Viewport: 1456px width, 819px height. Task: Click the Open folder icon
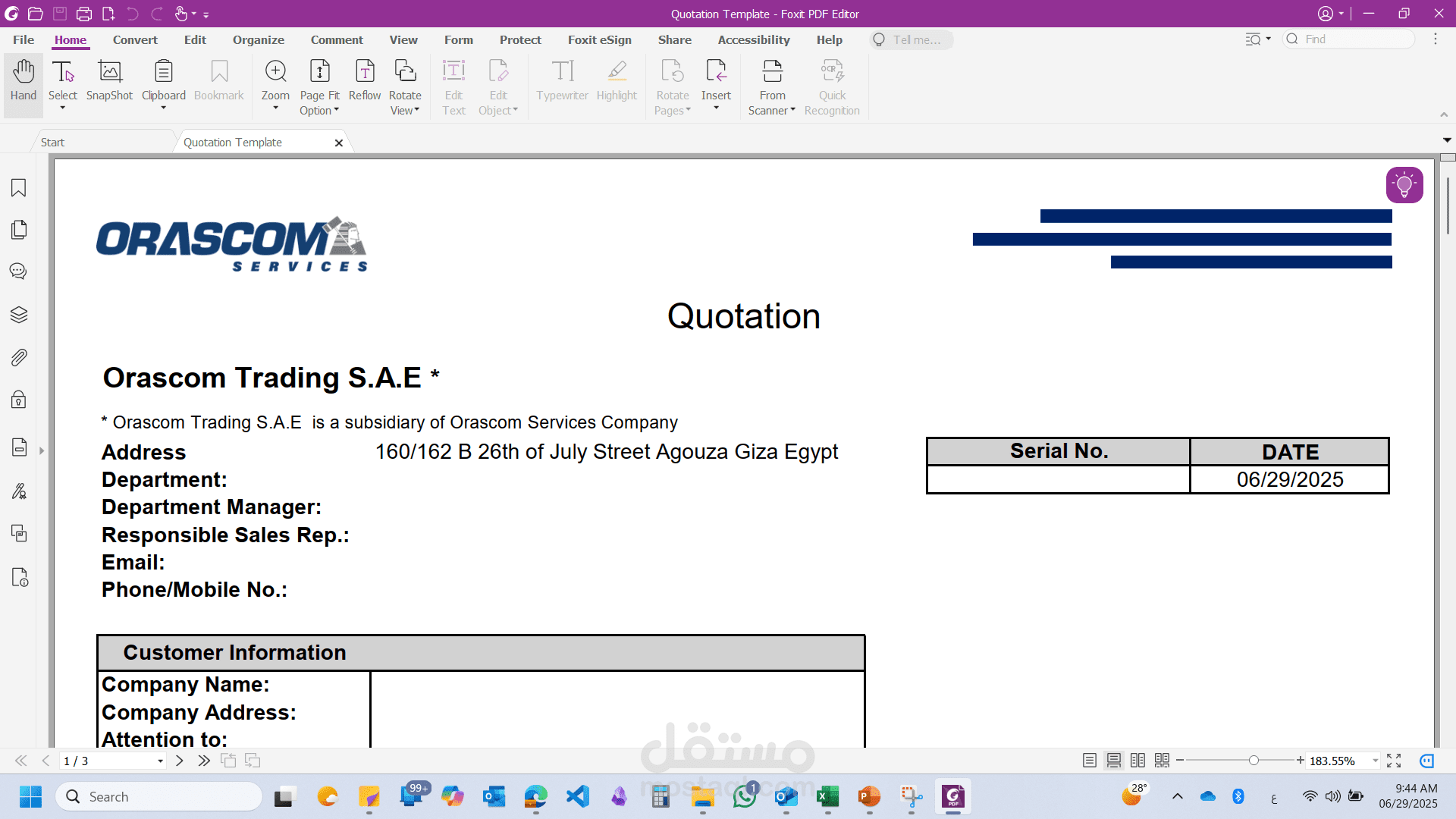point(35,14)
